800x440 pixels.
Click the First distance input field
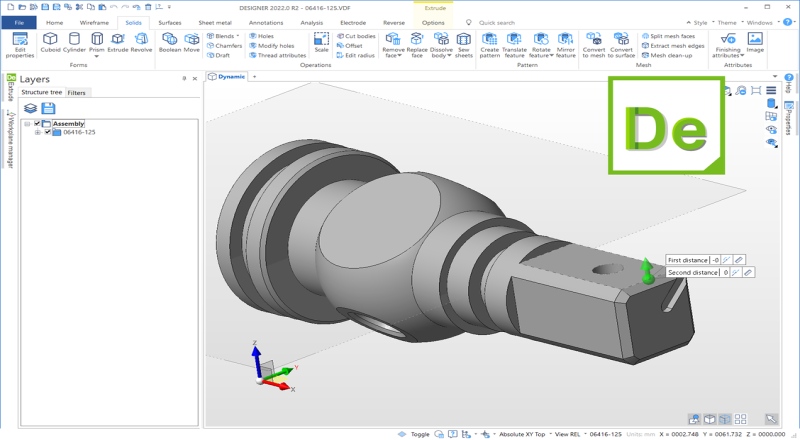tap(717, 259)
